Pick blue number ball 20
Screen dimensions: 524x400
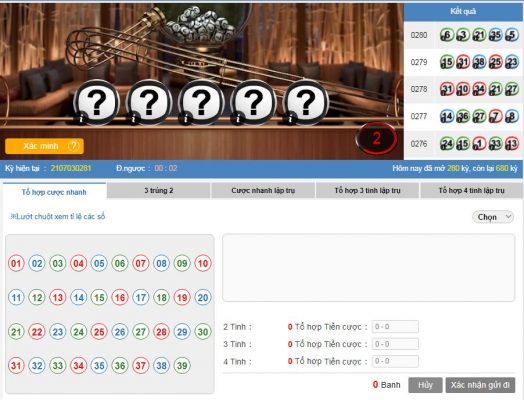tap(203, 297)
